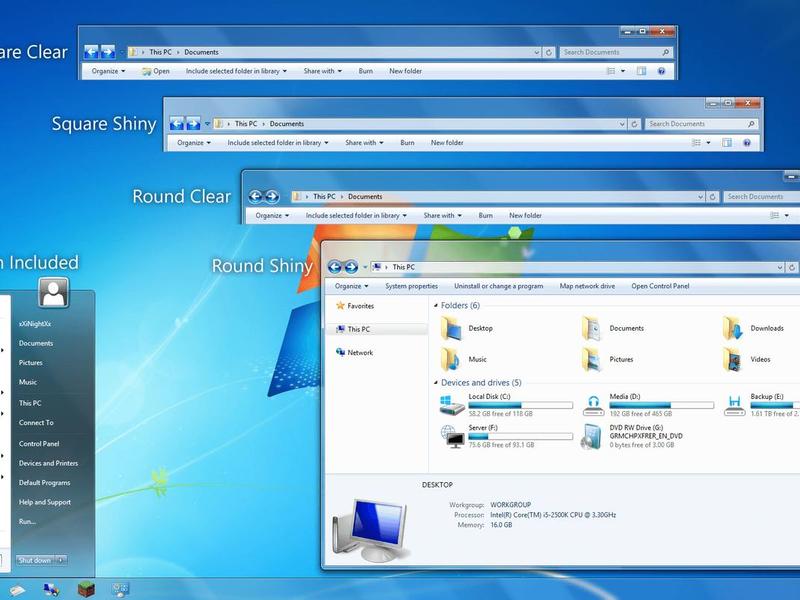Click Run... in Start menu
The width and height of the screenshot is (800, 600).
27,521
